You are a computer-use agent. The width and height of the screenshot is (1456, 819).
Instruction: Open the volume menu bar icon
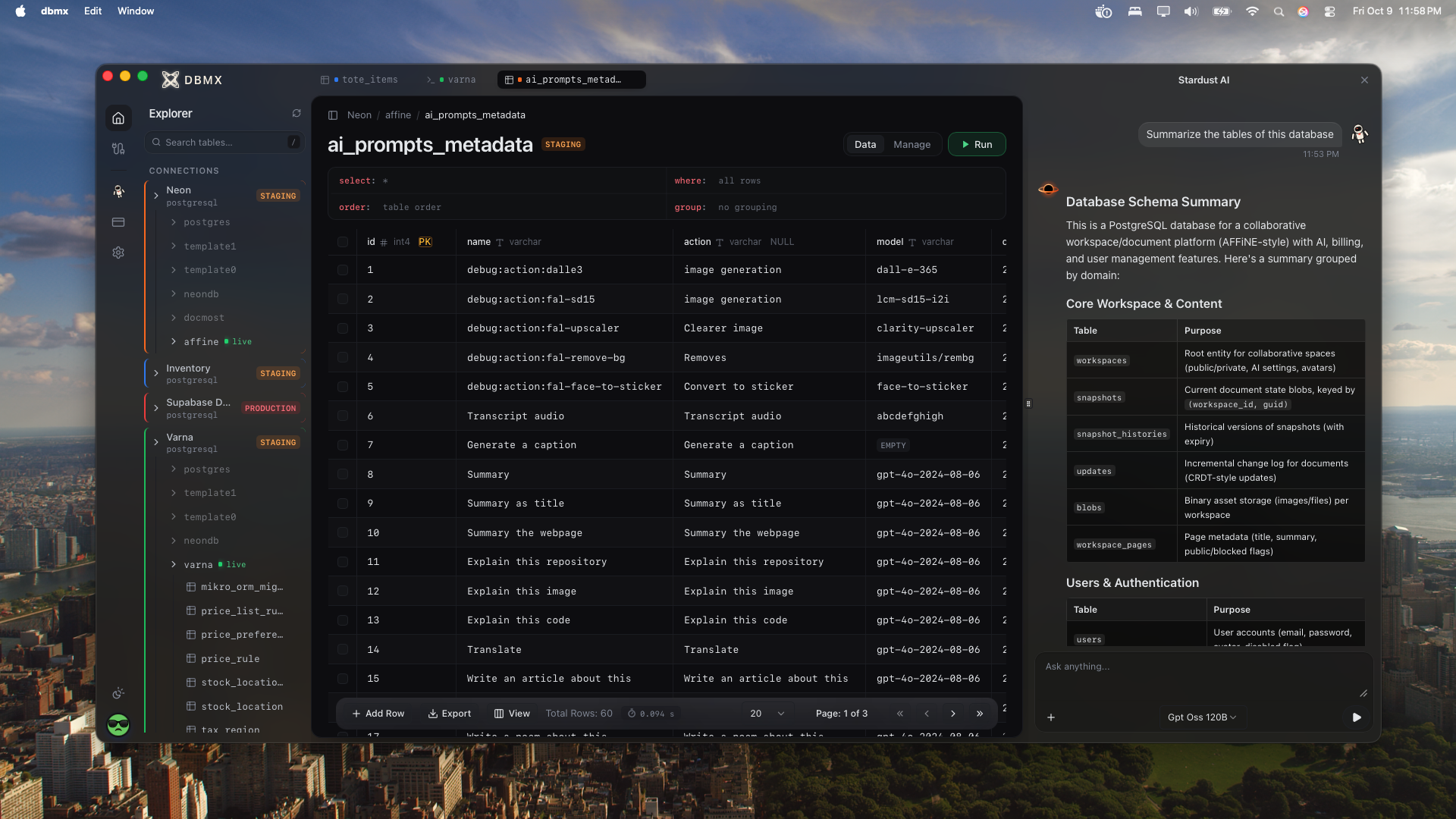pos(1191,11)
